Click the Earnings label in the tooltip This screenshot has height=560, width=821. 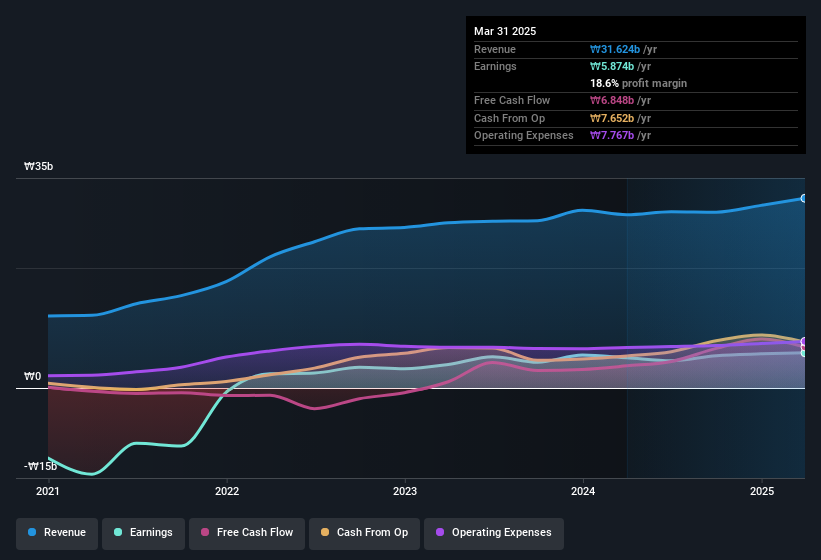pyautogui.click(x=495, y=66)
